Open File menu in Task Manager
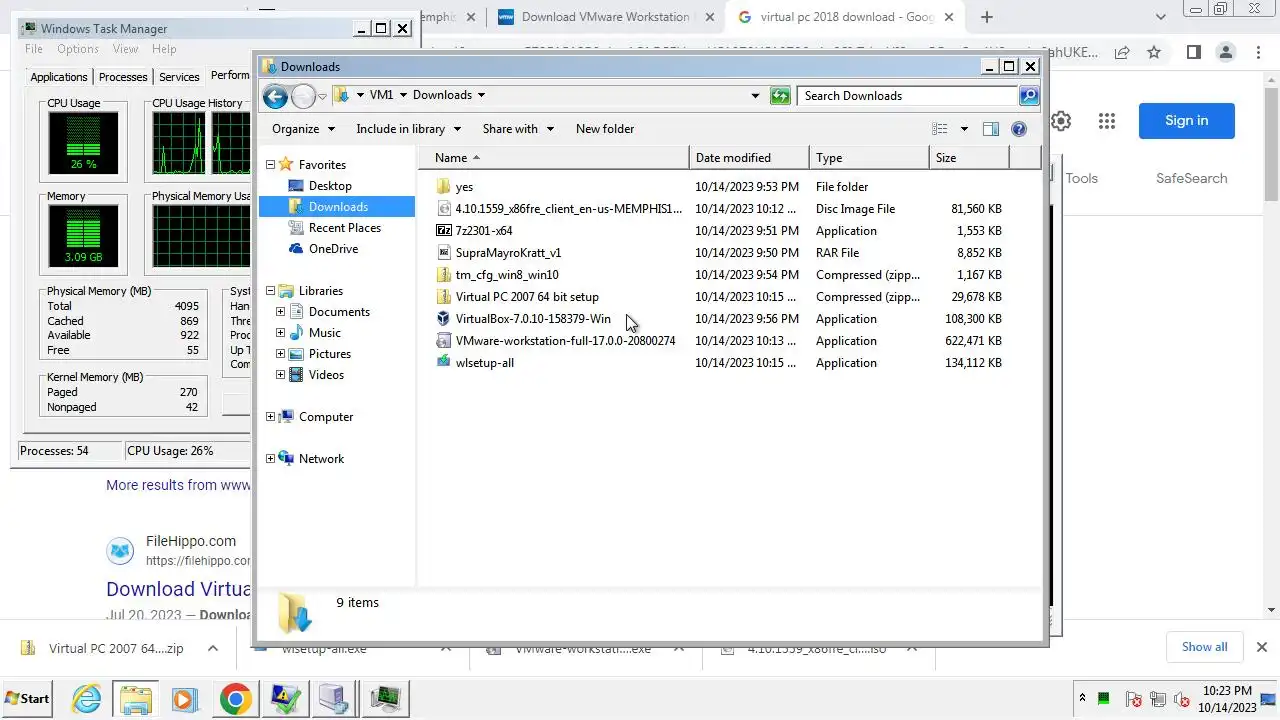 [x=34, y=49]
